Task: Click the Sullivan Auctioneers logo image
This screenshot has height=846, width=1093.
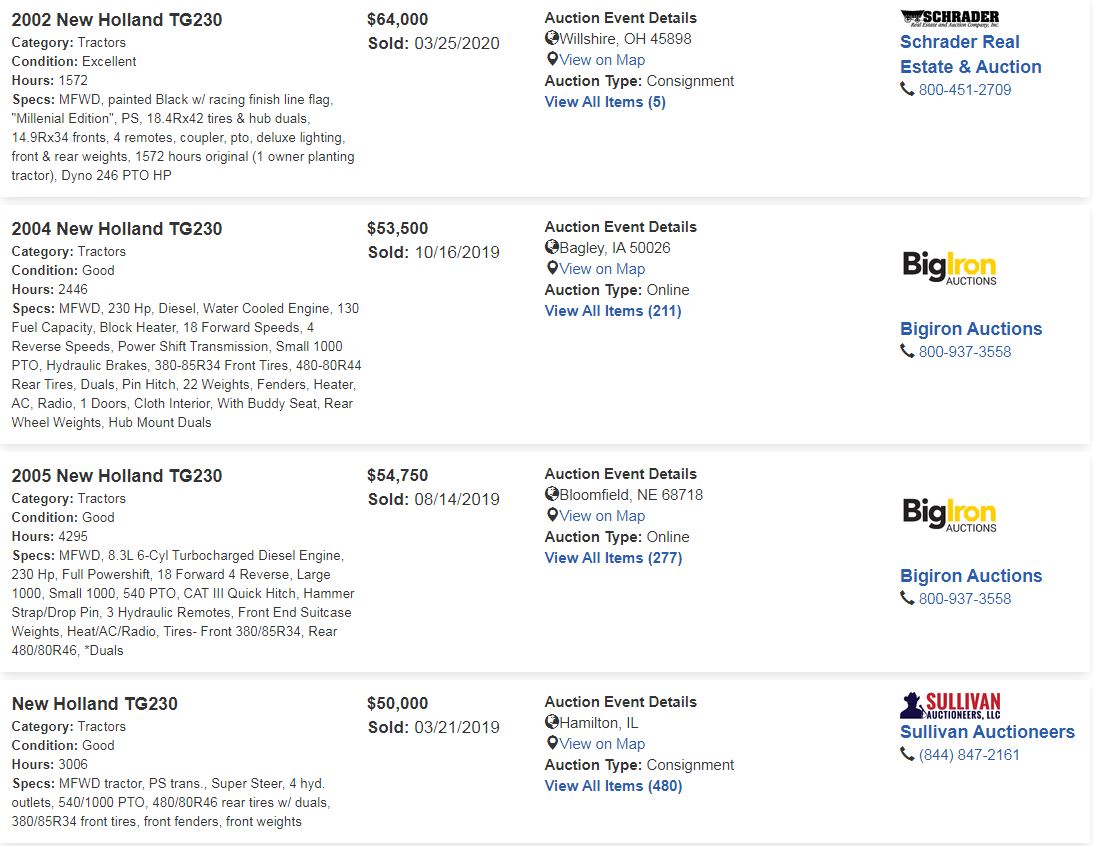Action: click(x=950, y=705)
